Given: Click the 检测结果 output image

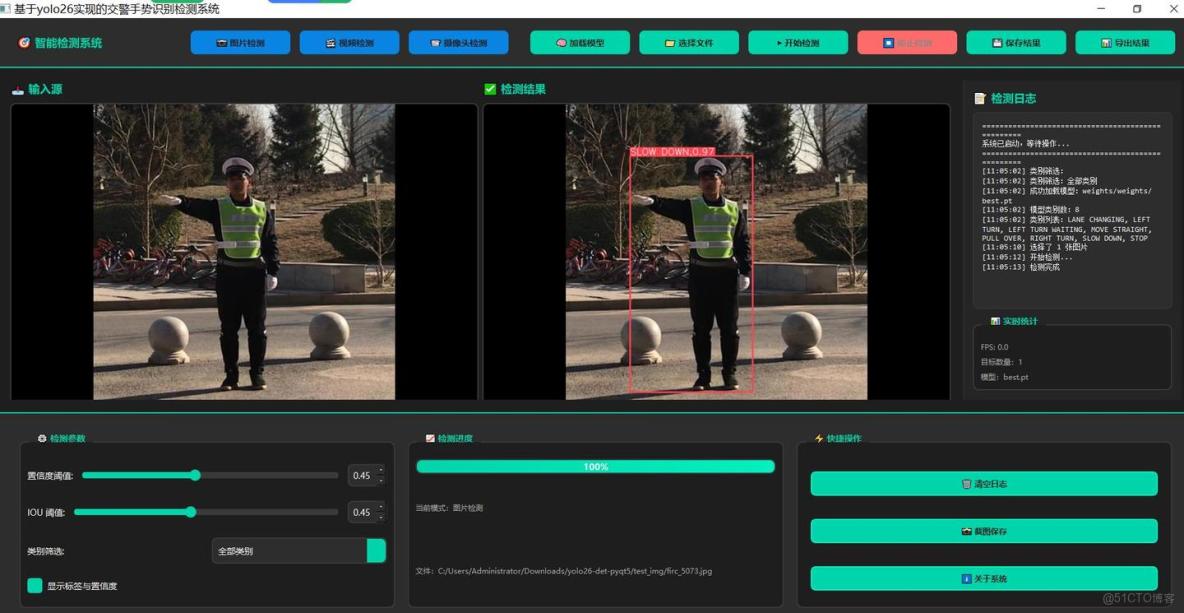Looking at the screenshot, I should pyautogui.click(x=716, y=252).
